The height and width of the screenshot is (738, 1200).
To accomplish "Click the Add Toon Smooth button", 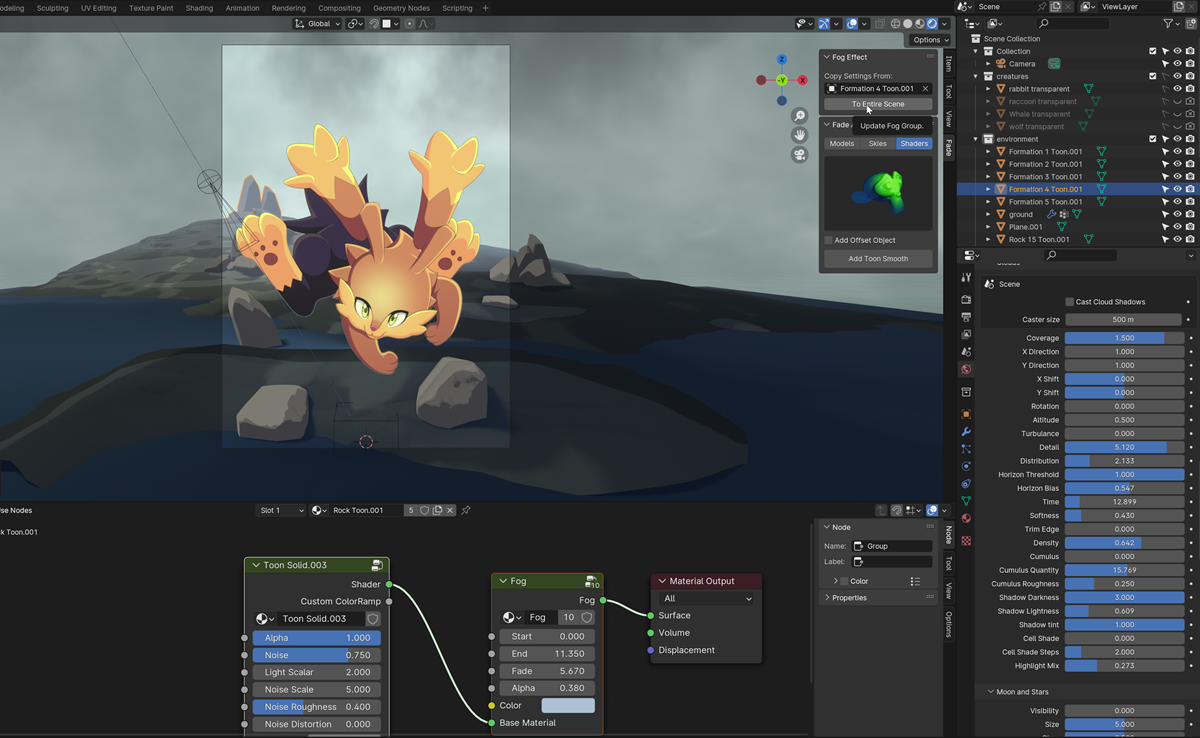I will (878, 259).
